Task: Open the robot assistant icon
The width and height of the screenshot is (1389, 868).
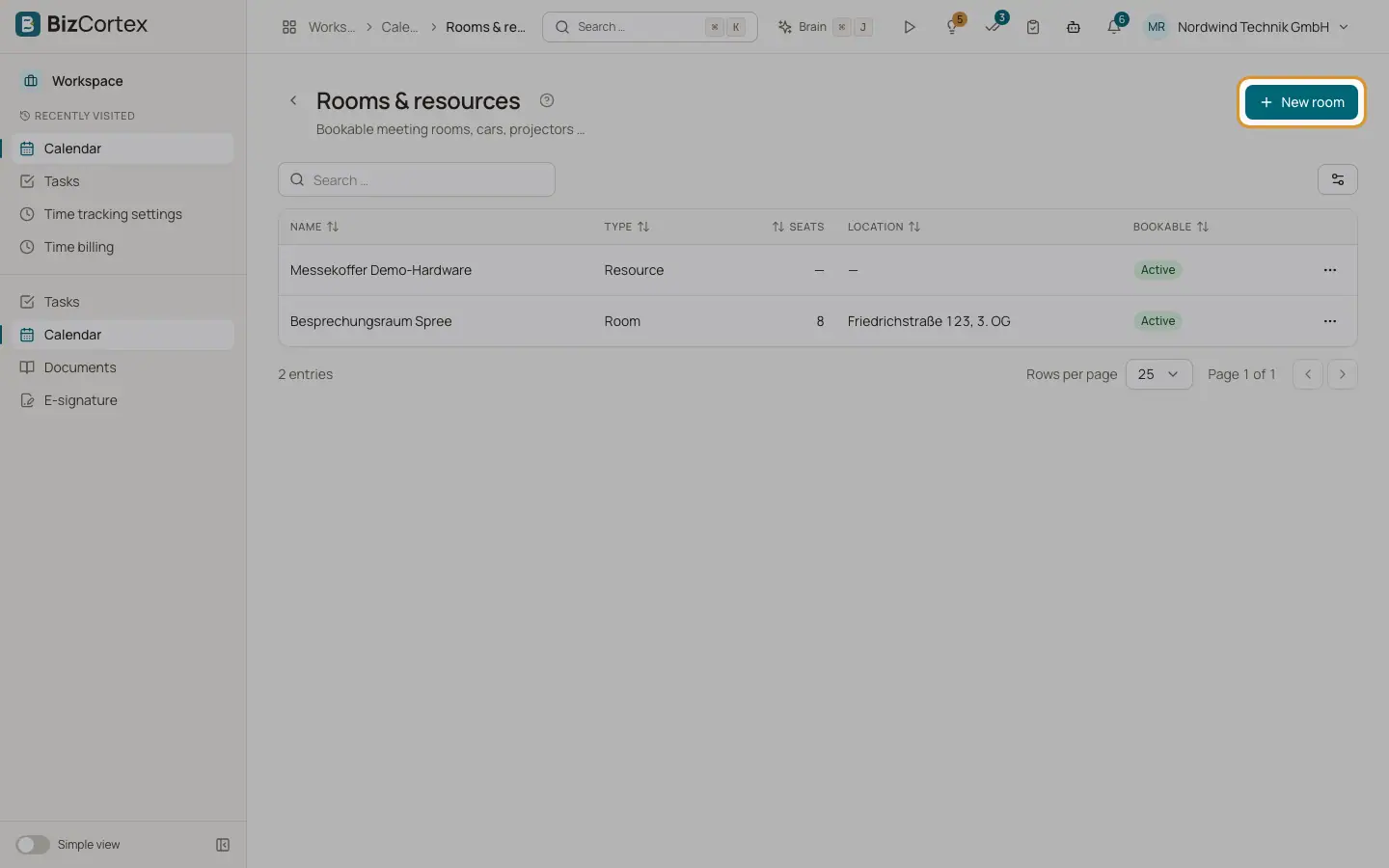Action: (1074, 27)
